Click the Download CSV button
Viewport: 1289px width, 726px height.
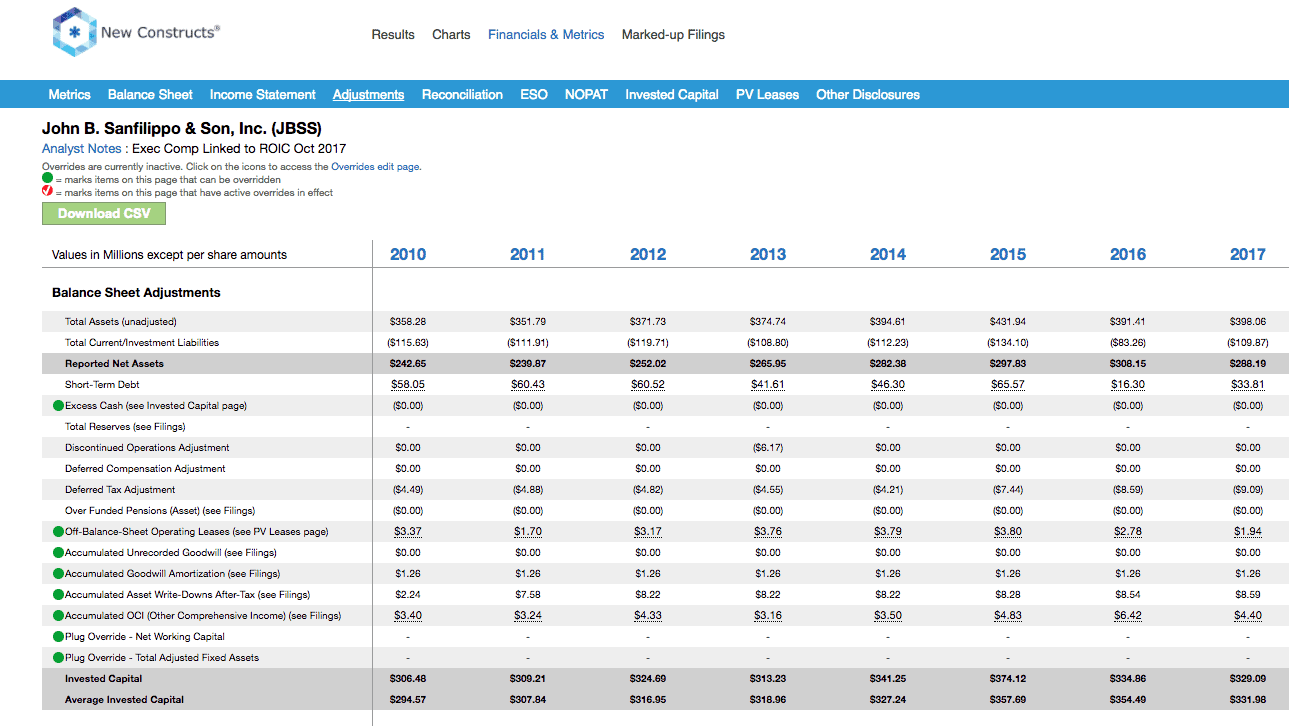pos(104,214)
